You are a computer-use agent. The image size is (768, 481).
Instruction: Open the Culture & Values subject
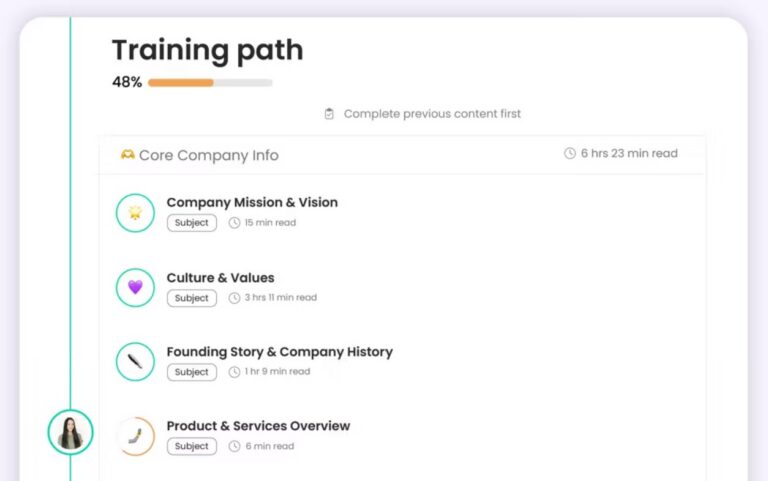pyautogui.click(x=220, y=278)
